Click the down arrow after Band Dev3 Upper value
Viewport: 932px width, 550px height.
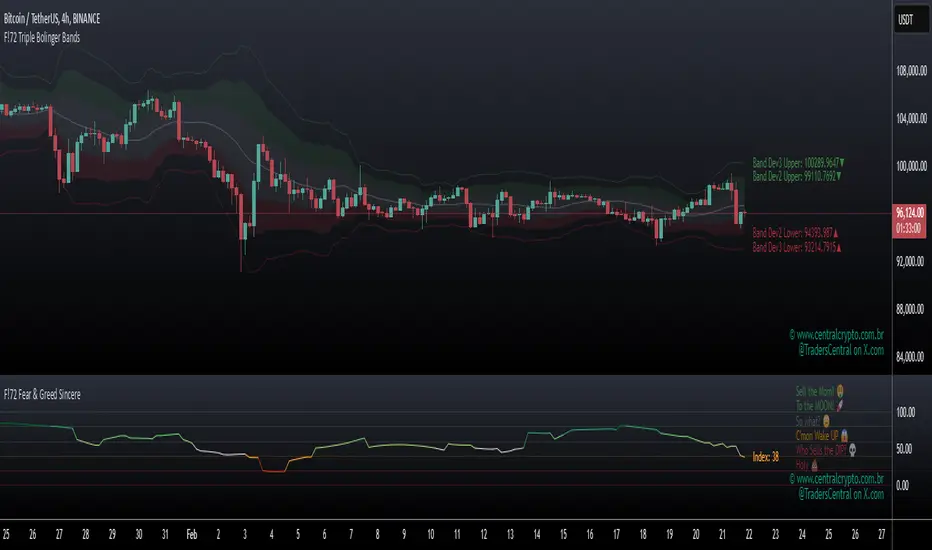point(842,162)
